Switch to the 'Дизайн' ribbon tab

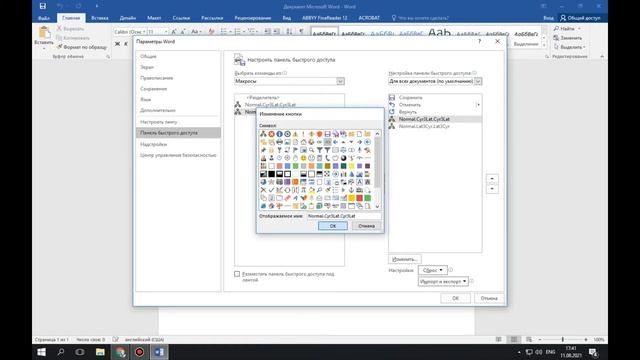128,18
